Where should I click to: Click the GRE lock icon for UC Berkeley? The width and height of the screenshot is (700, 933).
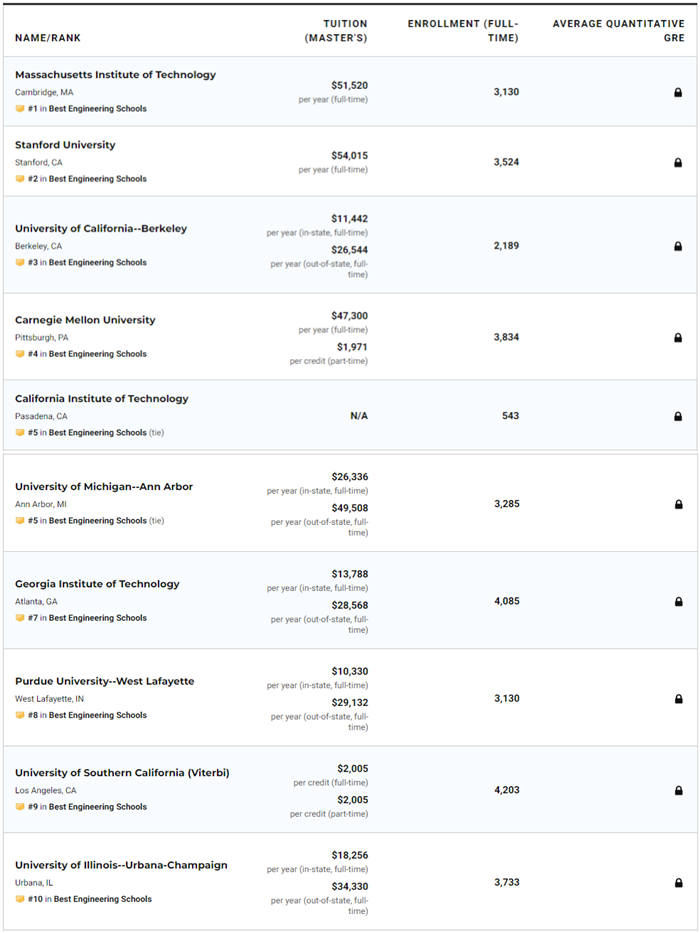pos(678,246)
